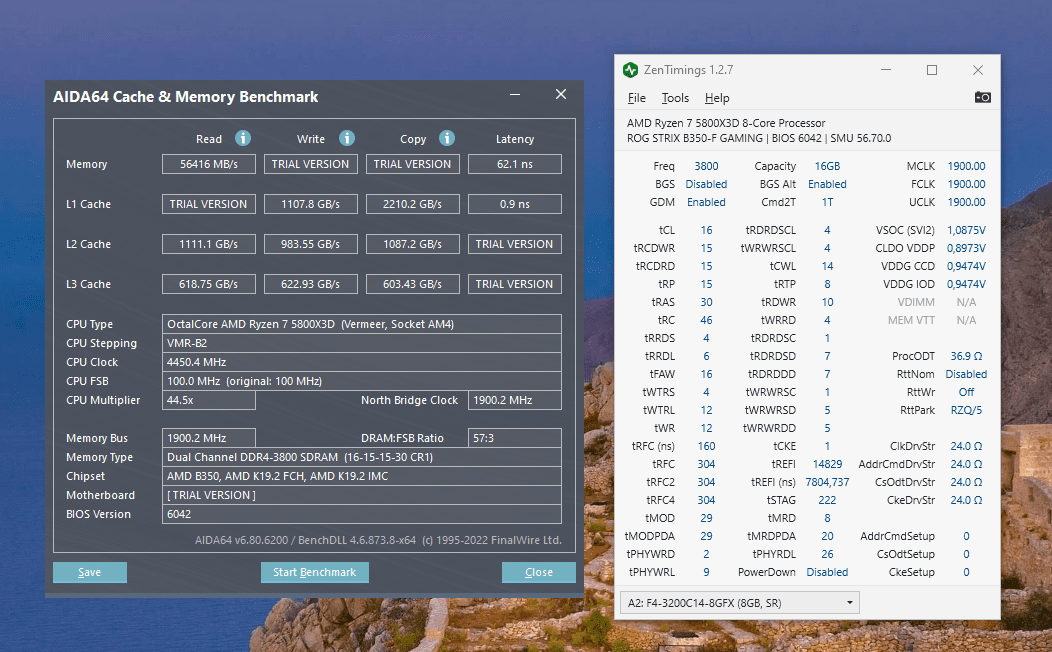This screenshot has width=1052, height=652.
Task: Minimize the AIDA64 benchmark window
Action: point(515,95)
